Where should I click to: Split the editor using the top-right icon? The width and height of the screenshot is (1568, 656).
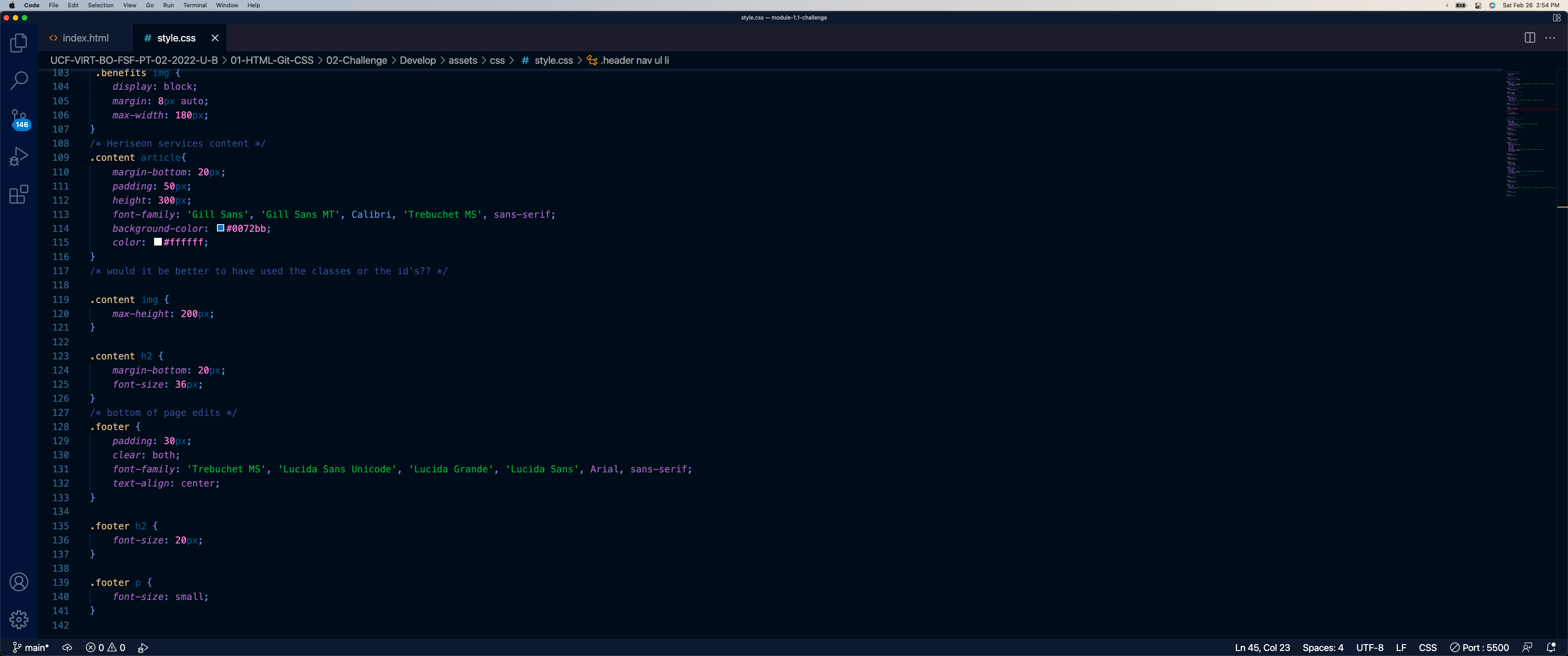pos(1529,38)
